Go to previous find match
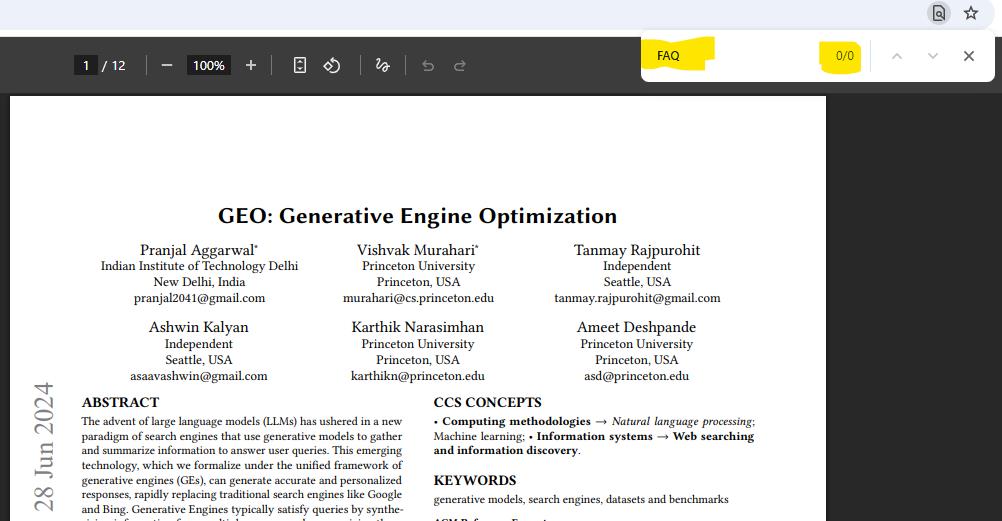This screenshot has width=1002, height=521. 897,56
